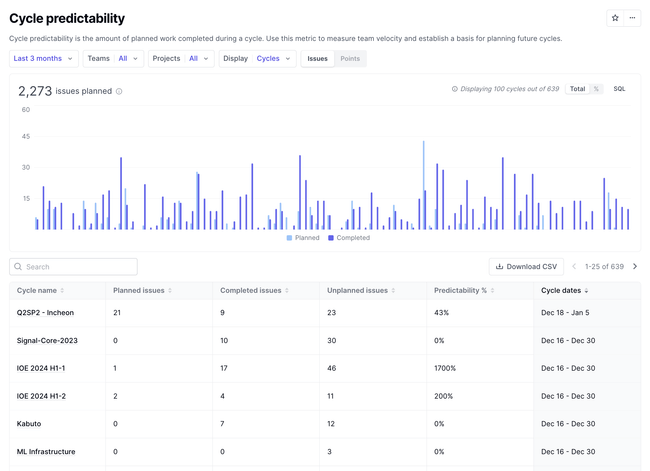Click info icon before Displaying 100 cycles
This screenshot has height=471, width=650.
[x=454, y=89]
